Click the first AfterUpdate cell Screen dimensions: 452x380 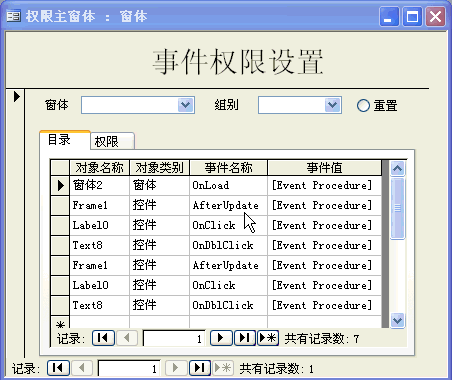[x=228, y=205]
